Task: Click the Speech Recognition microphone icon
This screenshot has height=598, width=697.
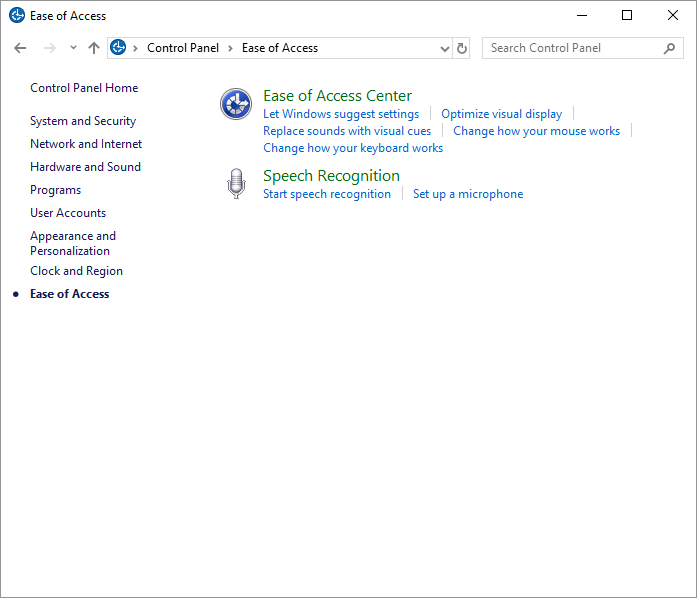Action: (236, 184)
